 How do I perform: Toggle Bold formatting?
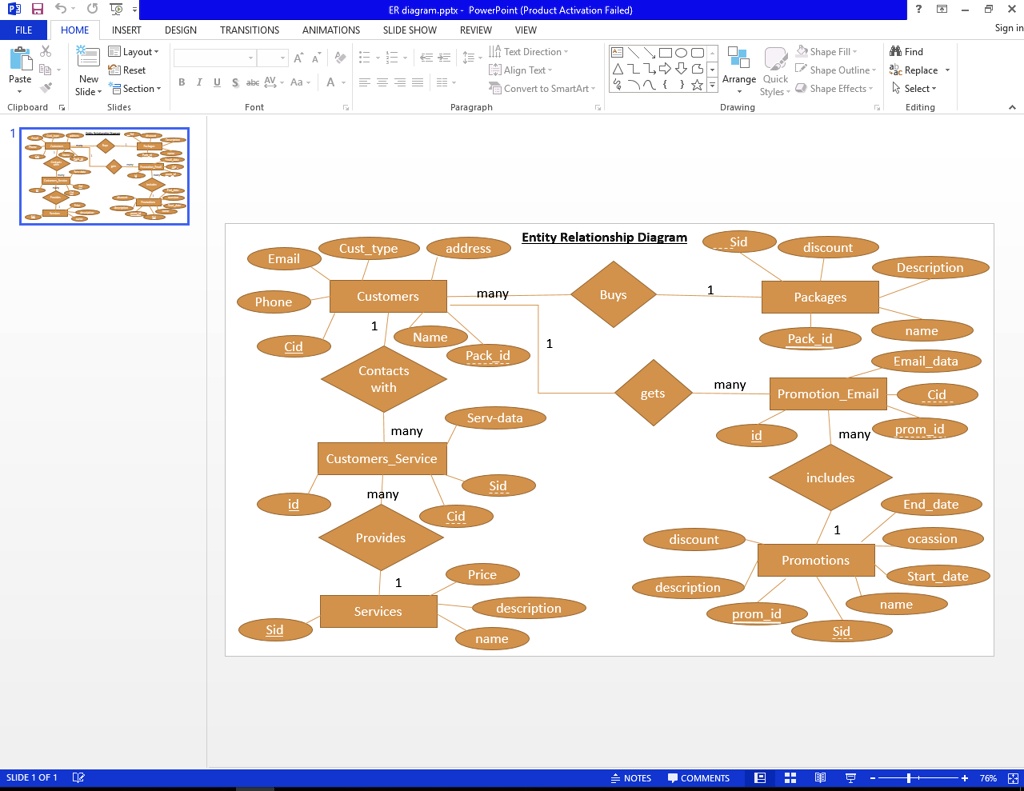(x=182, y=82)
